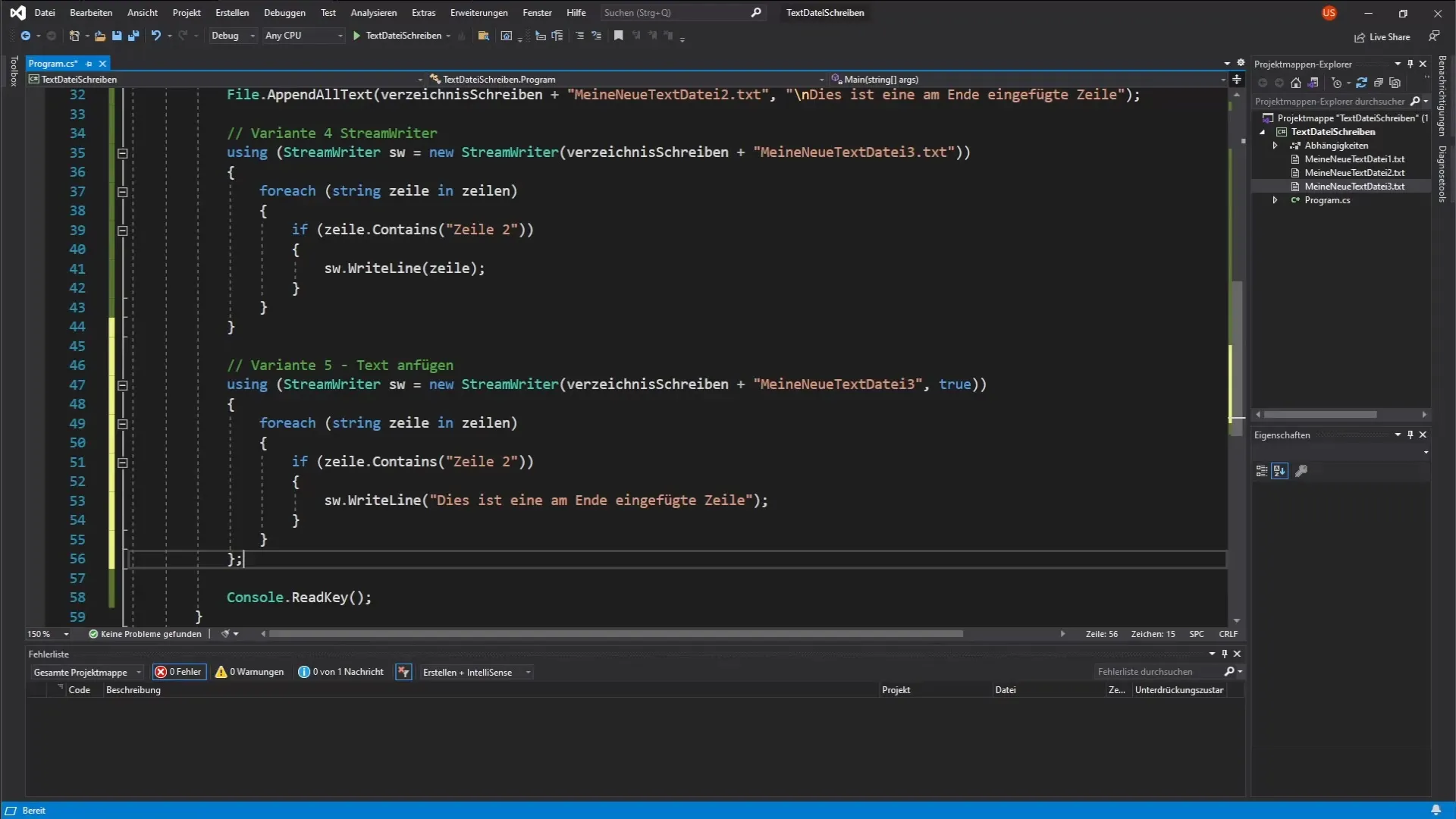Click the Home icon in Projektmappen-Explorer
This screenshot has width=1456, height=819.
point(1296,83)
